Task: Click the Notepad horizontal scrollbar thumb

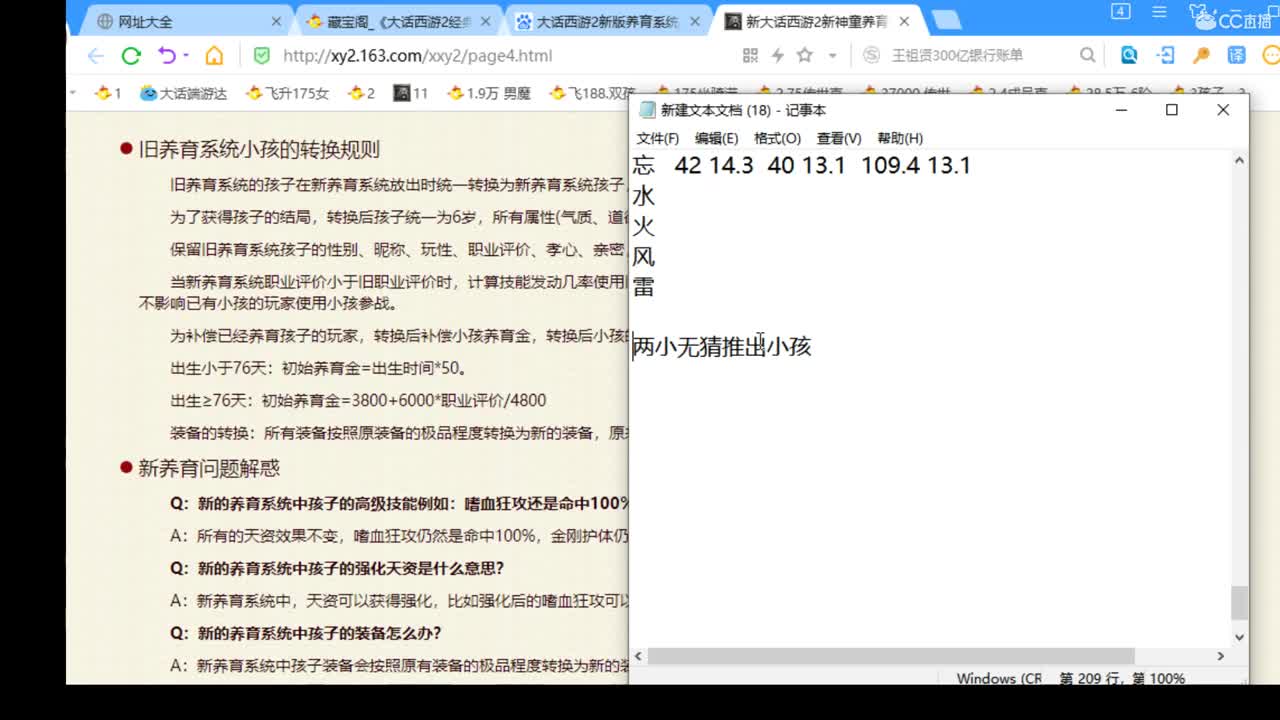Action: 891,656
